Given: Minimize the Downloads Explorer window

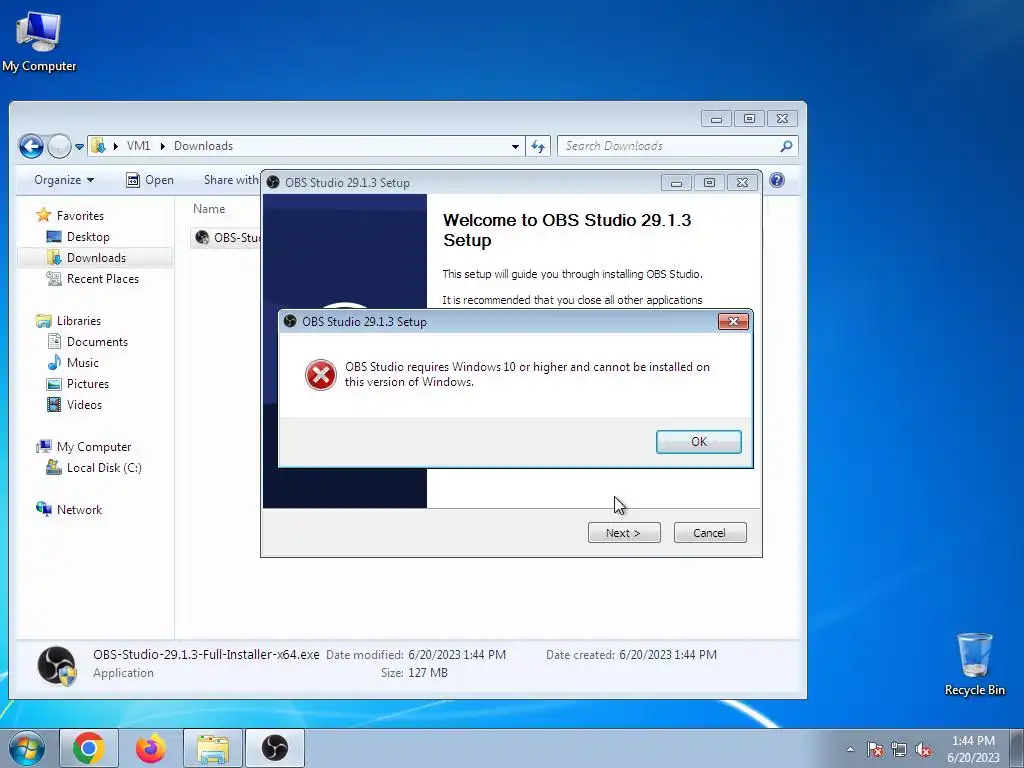Looking at the screenshot, I should pyautogui.click(x=716, y=119).
